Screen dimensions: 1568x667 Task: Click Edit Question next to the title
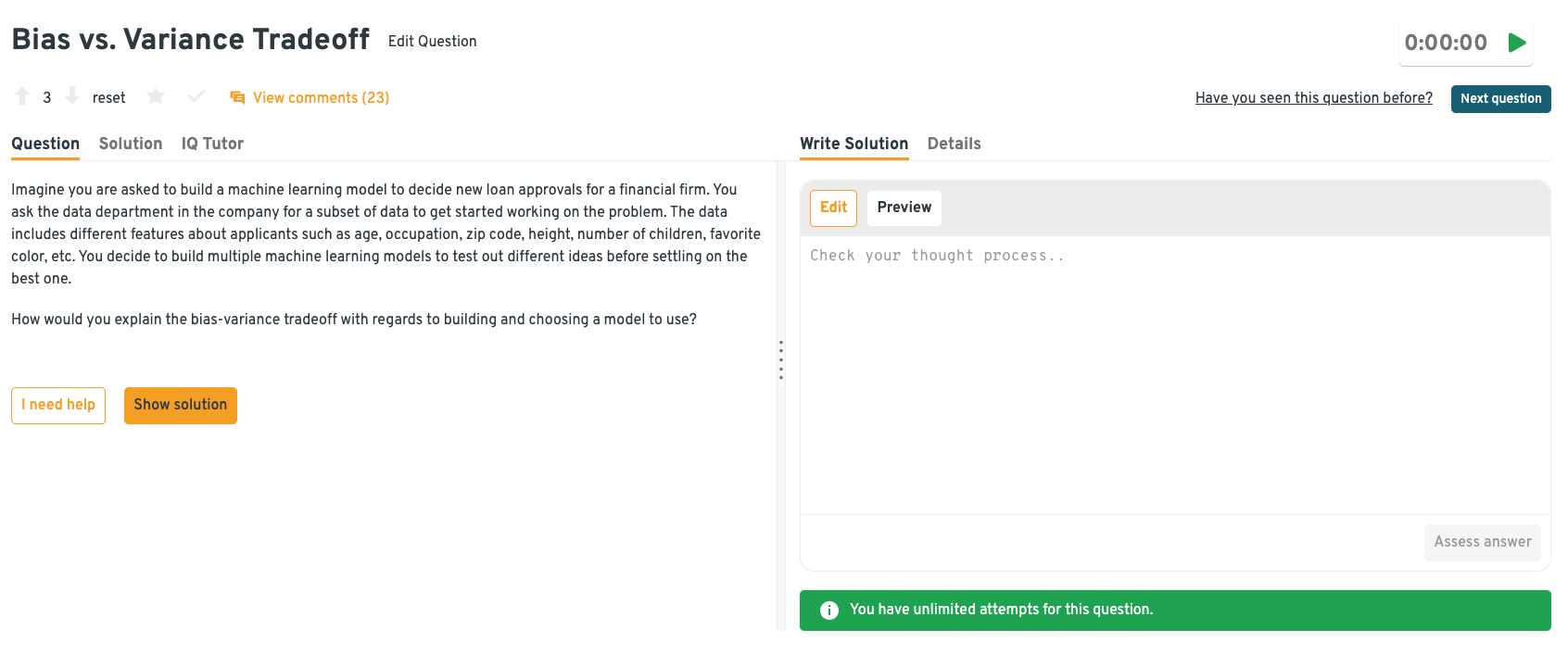point(432,41)
